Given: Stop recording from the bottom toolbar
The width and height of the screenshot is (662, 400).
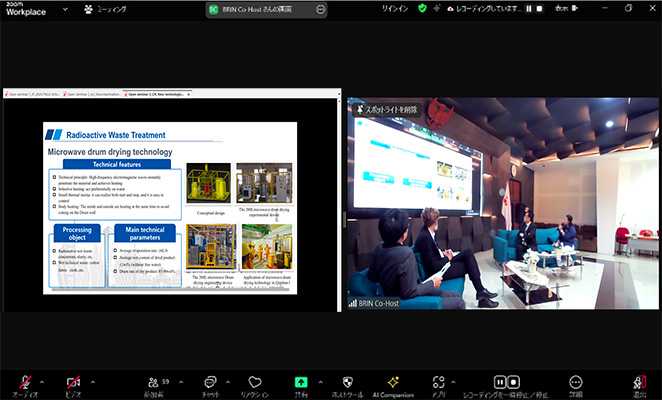Looking at the screenshot, I should click(513, 382).
